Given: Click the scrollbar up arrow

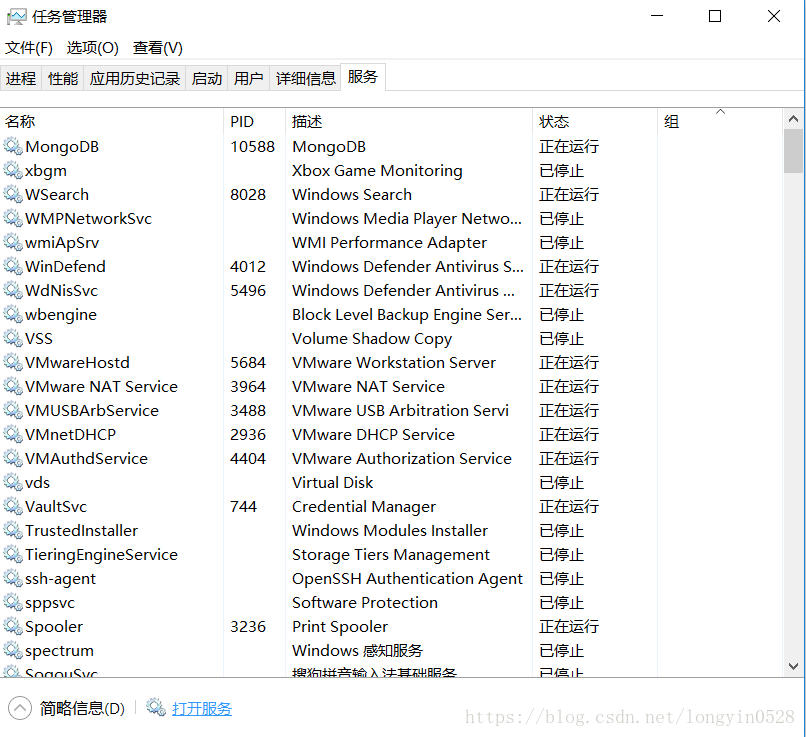Looking at the screenshot, I should tap(794, 119).
